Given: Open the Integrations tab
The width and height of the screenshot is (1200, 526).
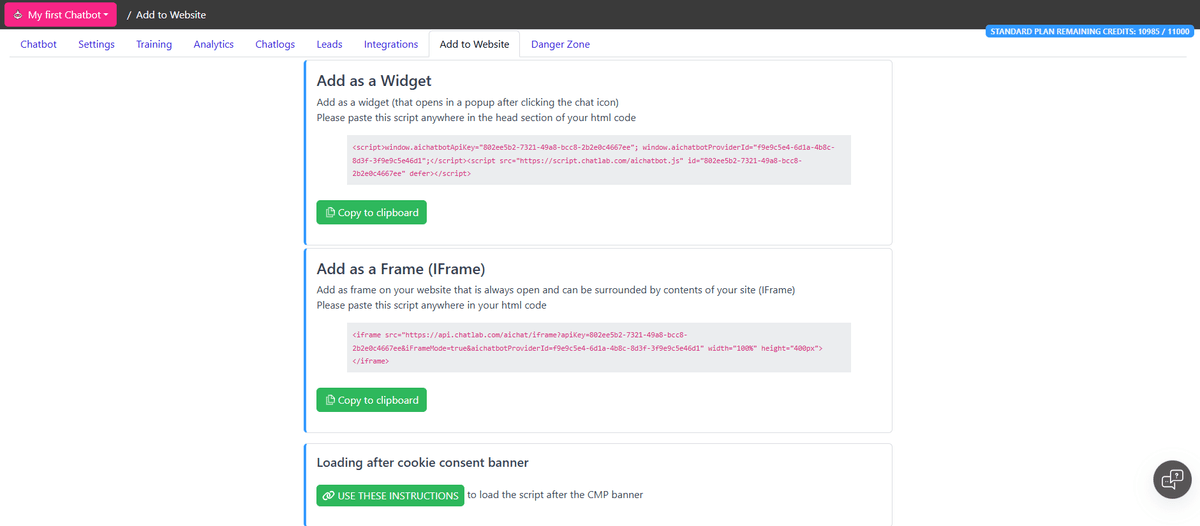Looking at the screenshot, I should click(x=391, y=44).
